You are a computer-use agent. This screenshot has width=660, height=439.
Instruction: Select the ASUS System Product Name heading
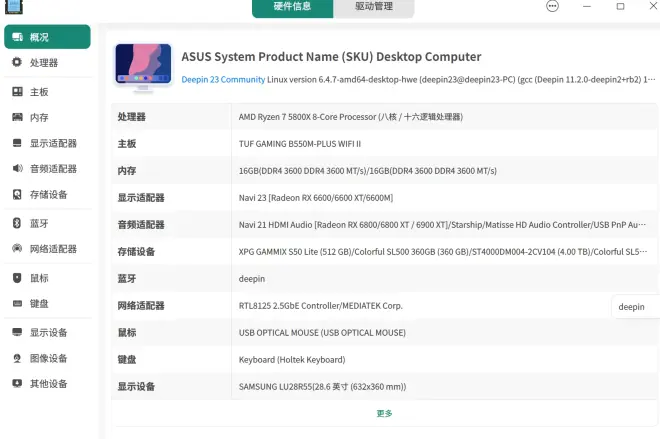click(x=331, y=57)
